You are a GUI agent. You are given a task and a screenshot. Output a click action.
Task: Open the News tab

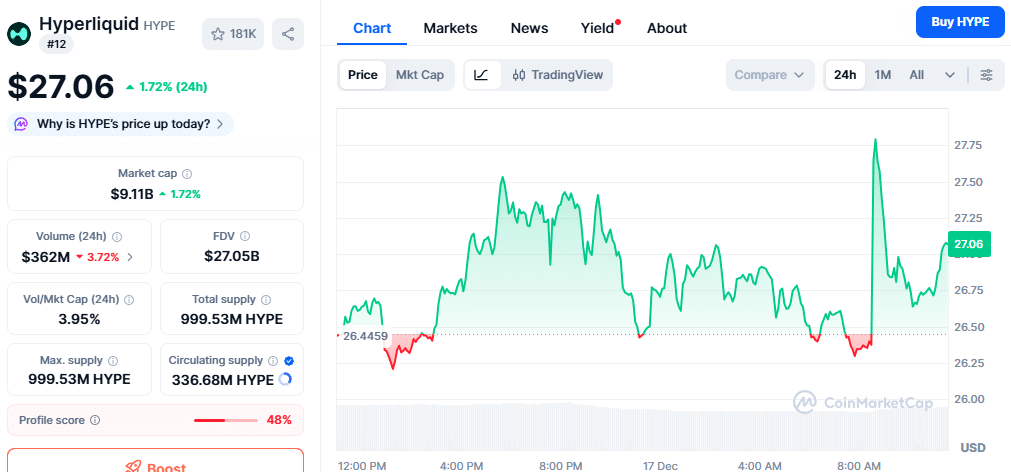[529, 28]
